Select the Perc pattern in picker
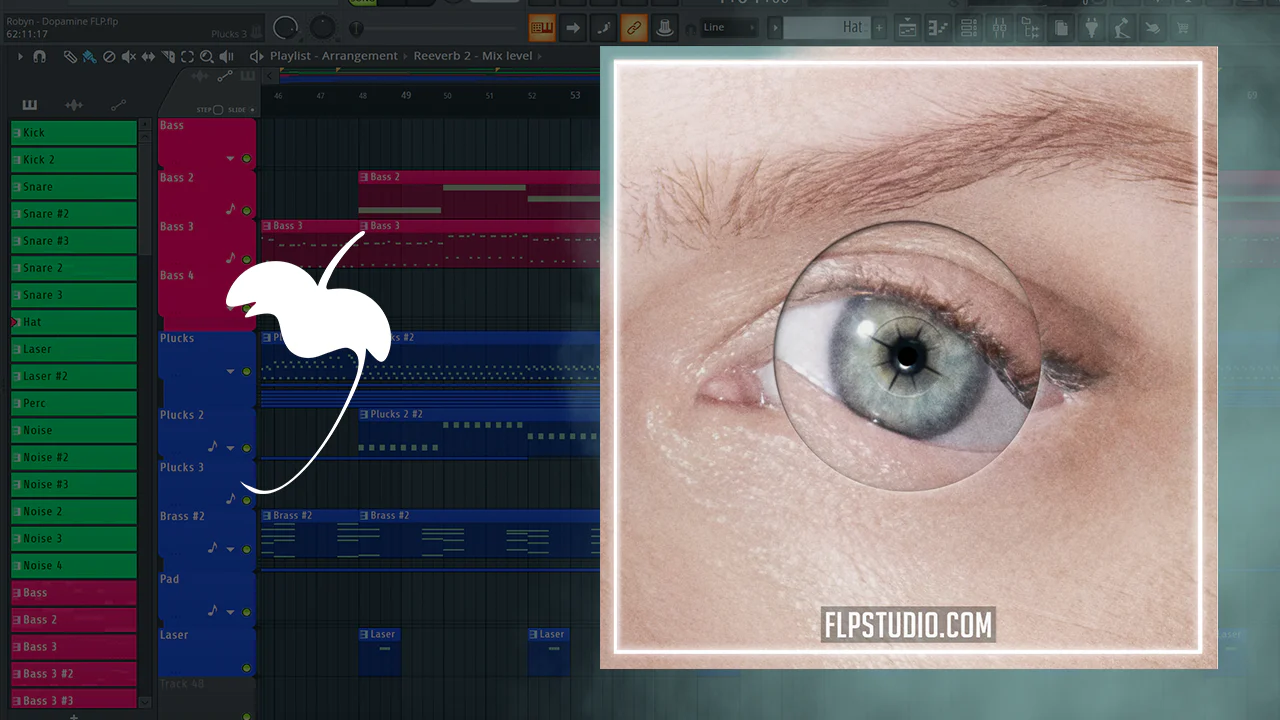 (74, 403)
